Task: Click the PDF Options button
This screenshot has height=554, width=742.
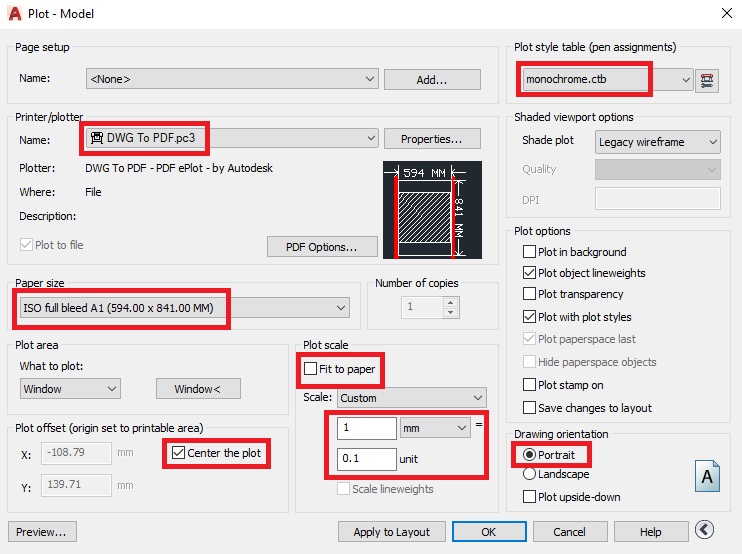Action: [322, 246]
